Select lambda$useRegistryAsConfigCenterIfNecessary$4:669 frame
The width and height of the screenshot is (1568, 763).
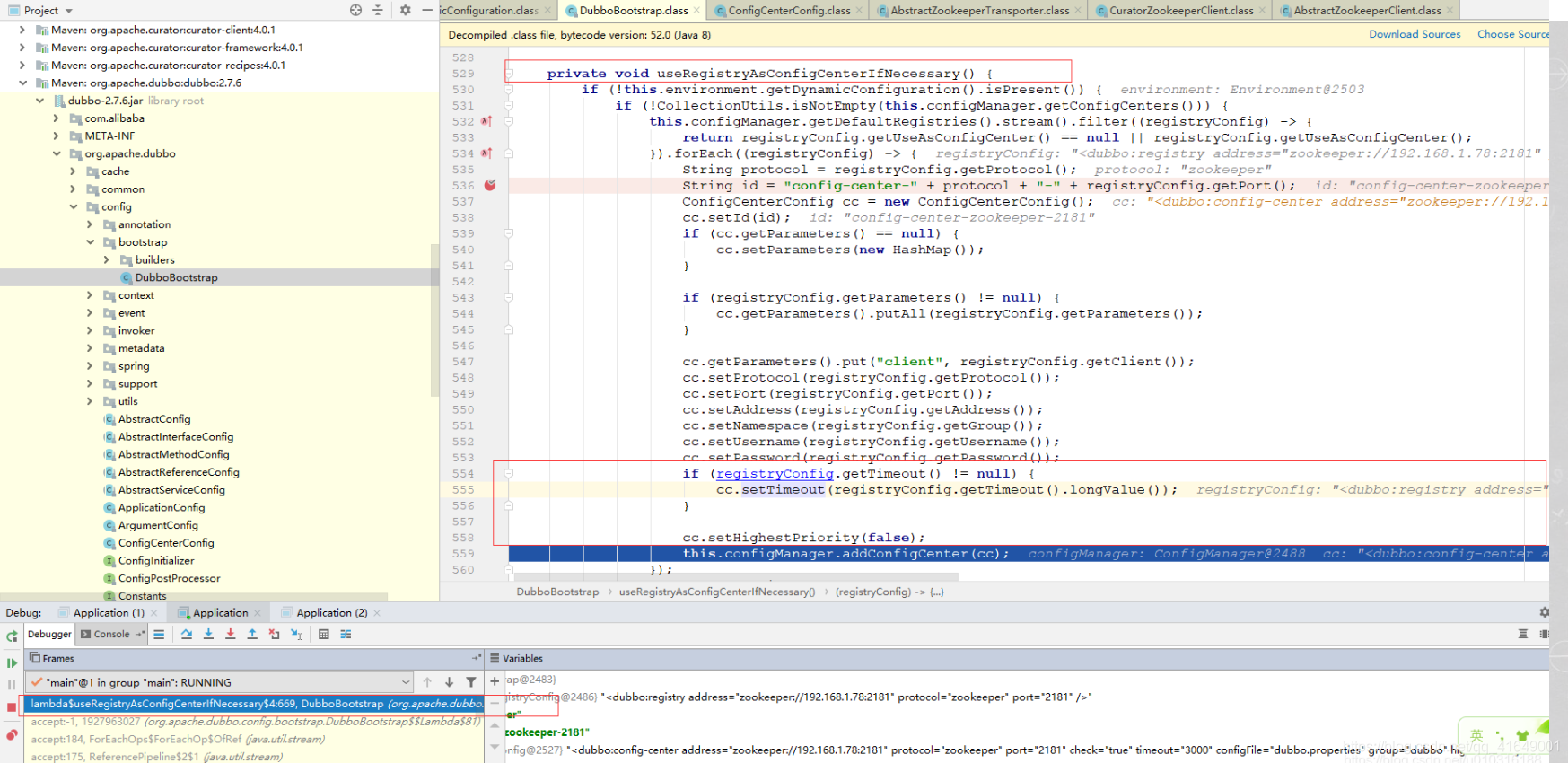pyautogui.click(x=255, y=704)
